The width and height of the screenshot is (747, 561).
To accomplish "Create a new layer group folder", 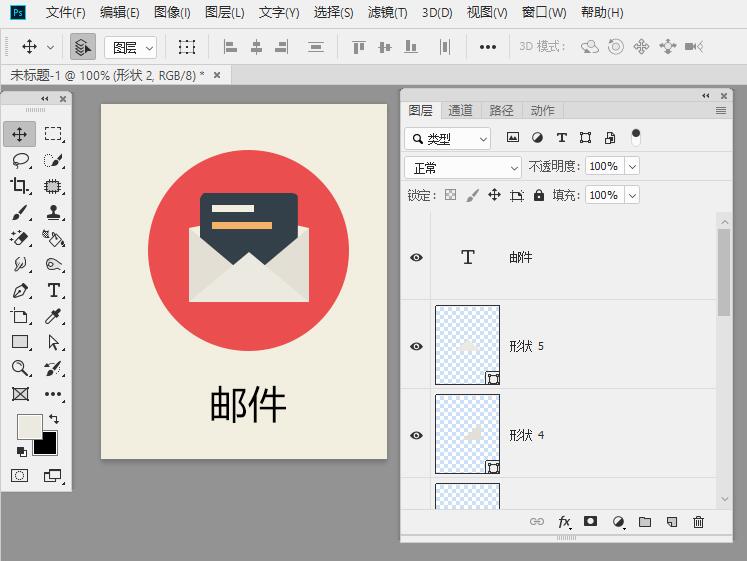I will pos(645,522).
